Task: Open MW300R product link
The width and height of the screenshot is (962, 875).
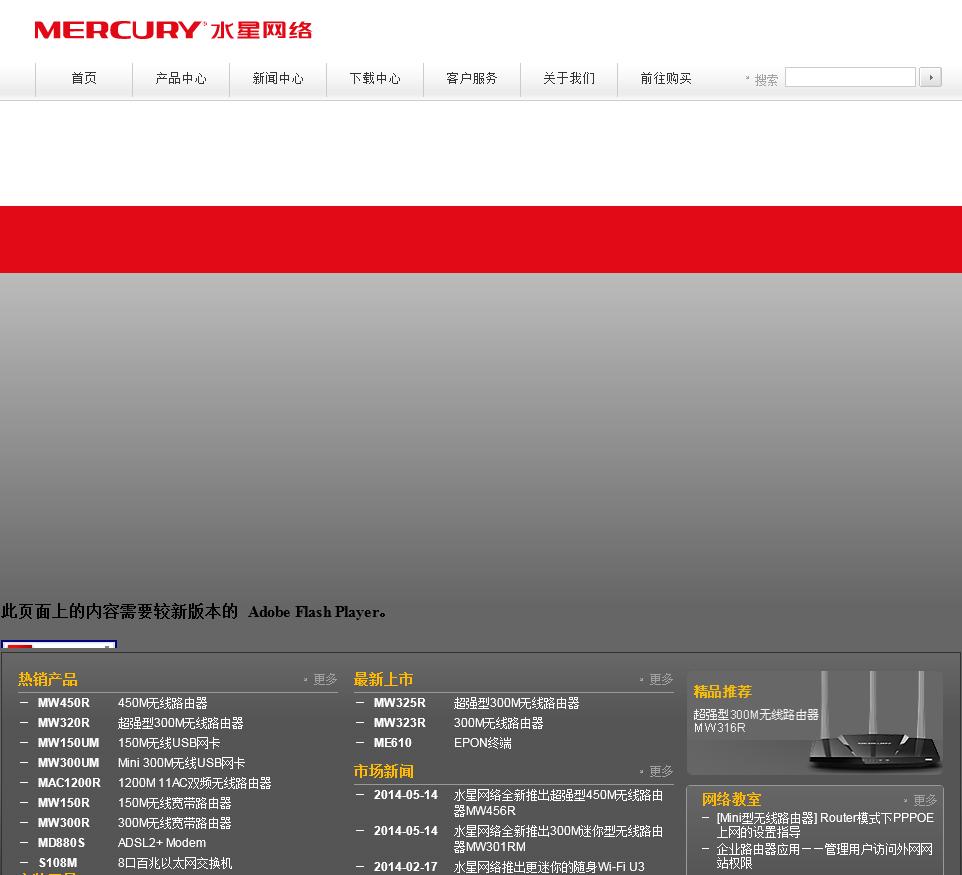Action: click(64, 823)
